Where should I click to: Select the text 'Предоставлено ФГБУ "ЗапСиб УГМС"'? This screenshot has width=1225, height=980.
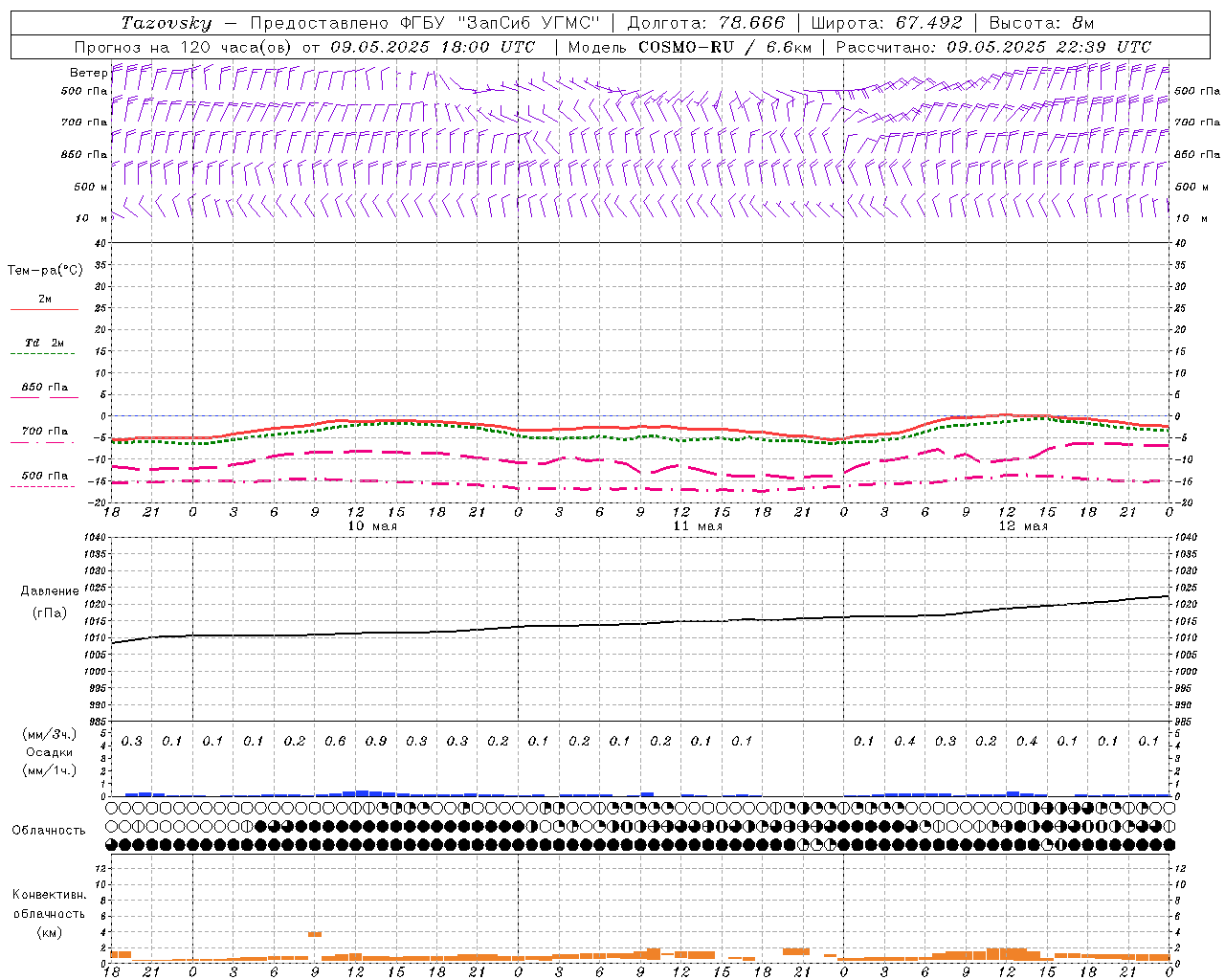click(424, 23)
